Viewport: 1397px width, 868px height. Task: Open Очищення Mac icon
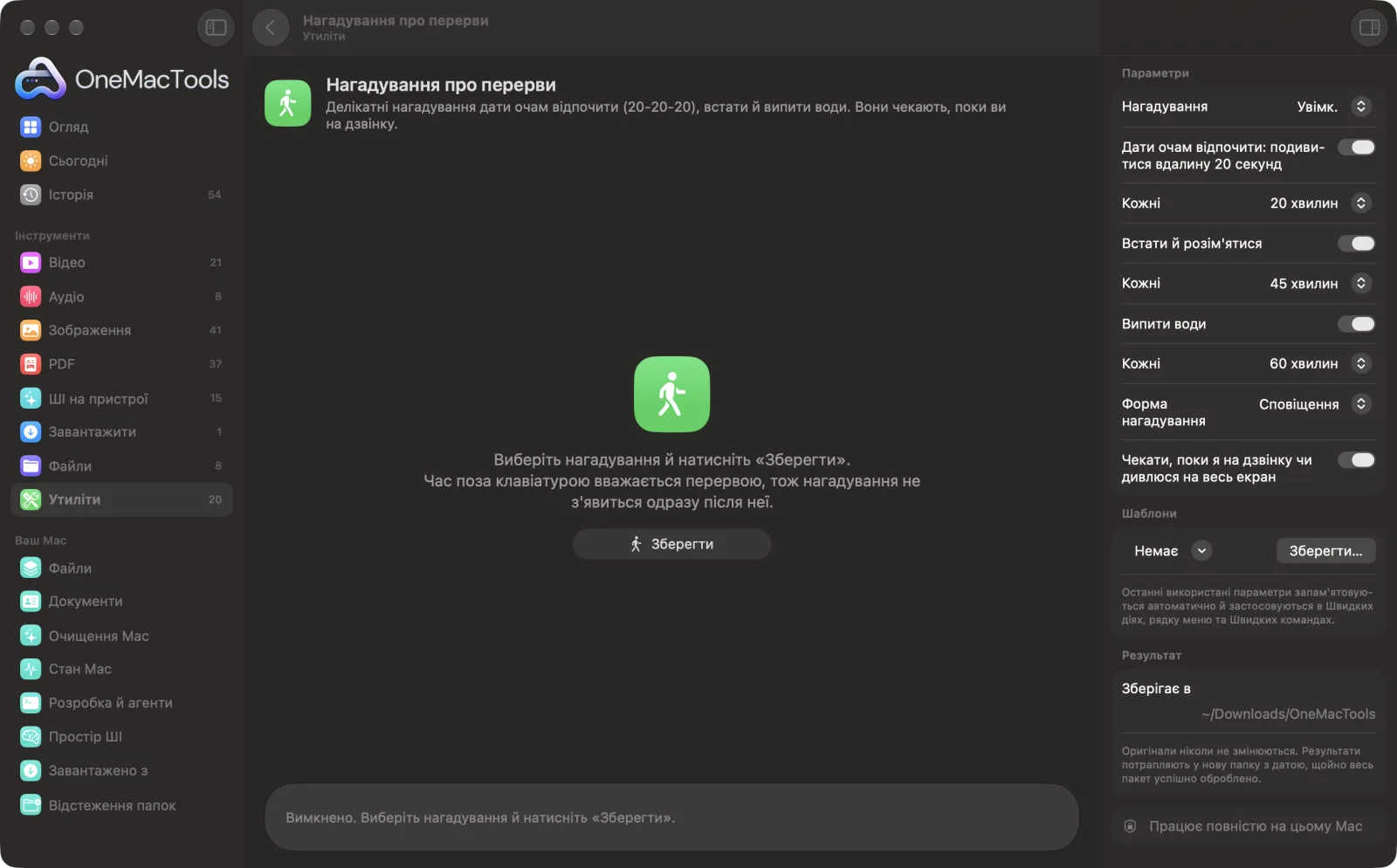point(31,636)
